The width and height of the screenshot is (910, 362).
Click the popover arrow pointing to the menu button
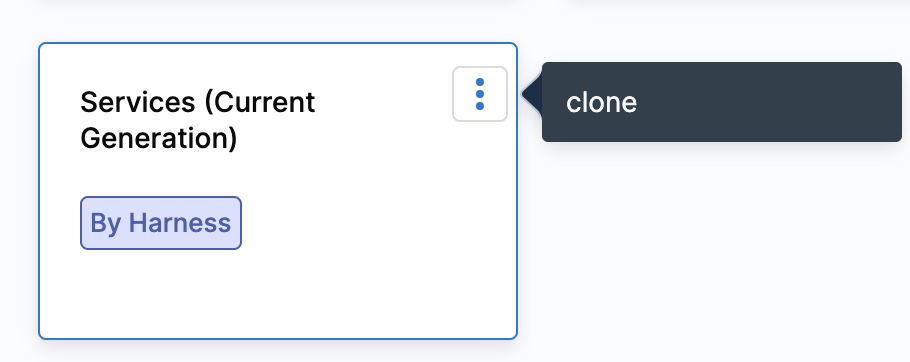click(532, 94)
